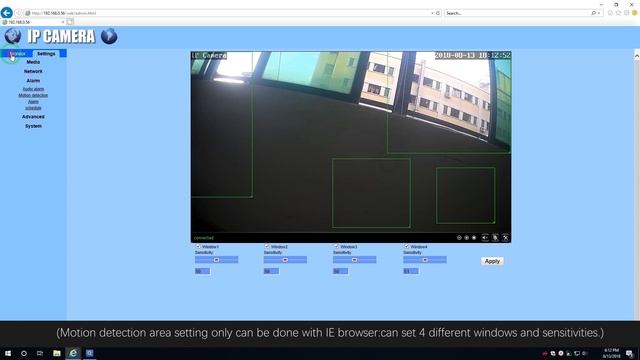
Task: Expand the Media menu section
Action: point(33,62)
